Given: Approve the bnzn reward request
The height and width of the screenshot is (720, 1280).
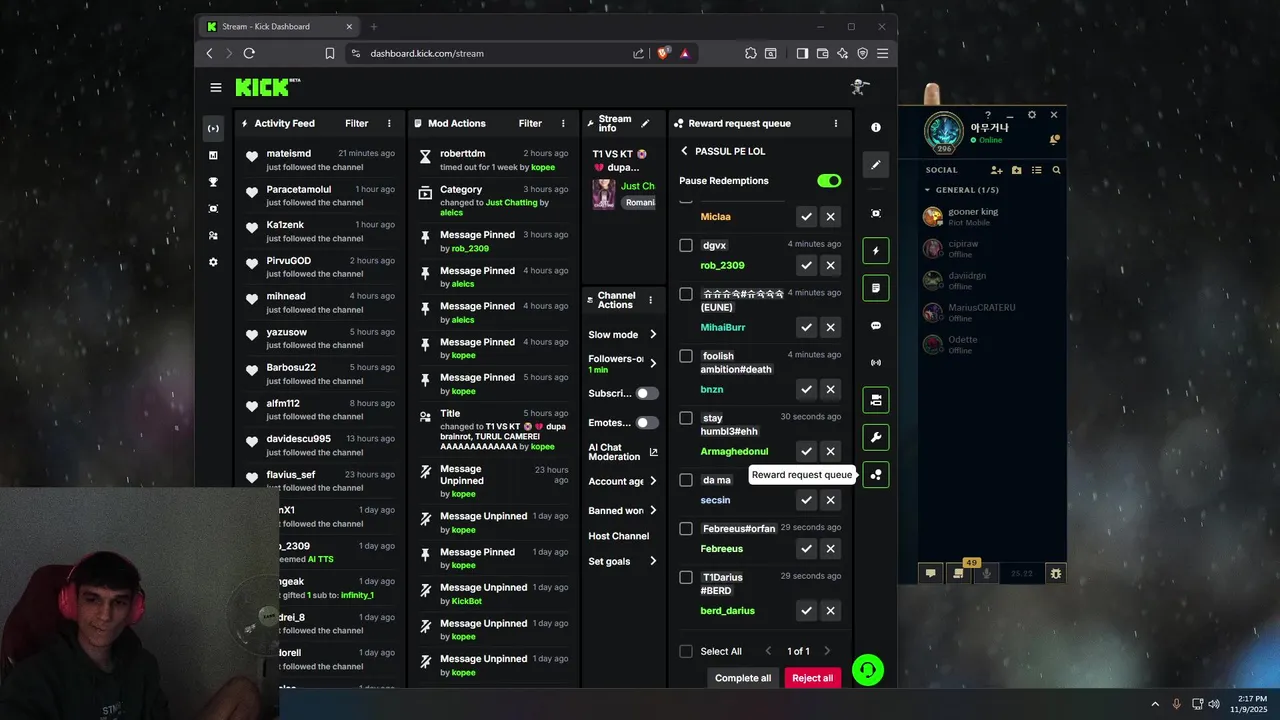Looking at the screenshot, I should [806, 389].
